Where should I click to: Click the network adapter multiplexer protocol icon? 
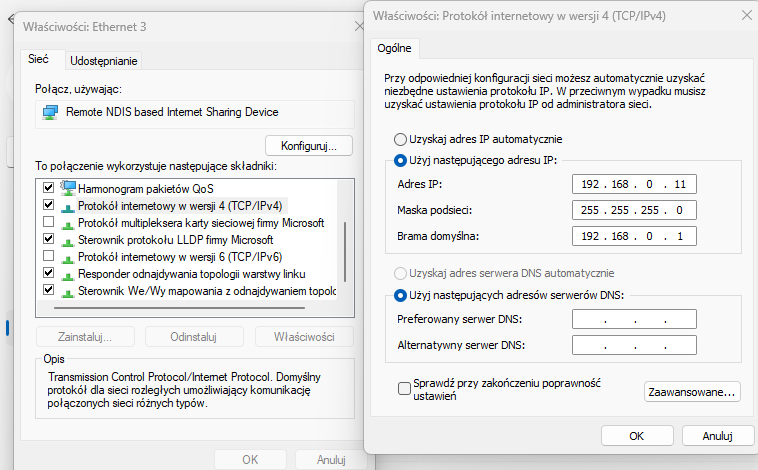[x=68, y=222]
